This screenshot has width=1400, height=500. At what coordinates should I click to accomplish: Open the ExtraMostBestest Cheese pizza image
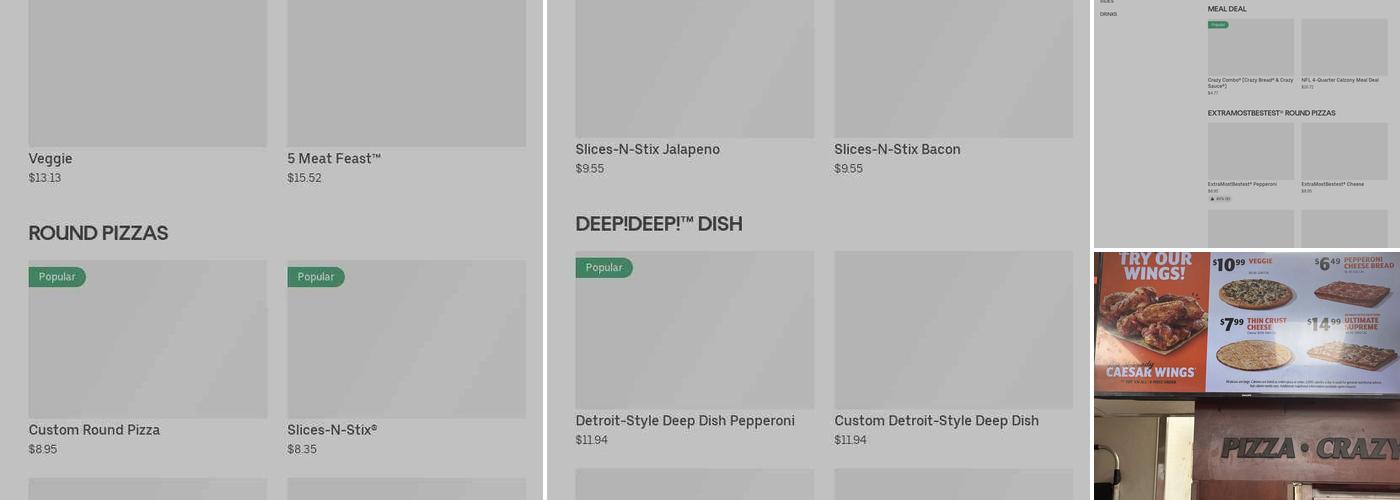1344,152
